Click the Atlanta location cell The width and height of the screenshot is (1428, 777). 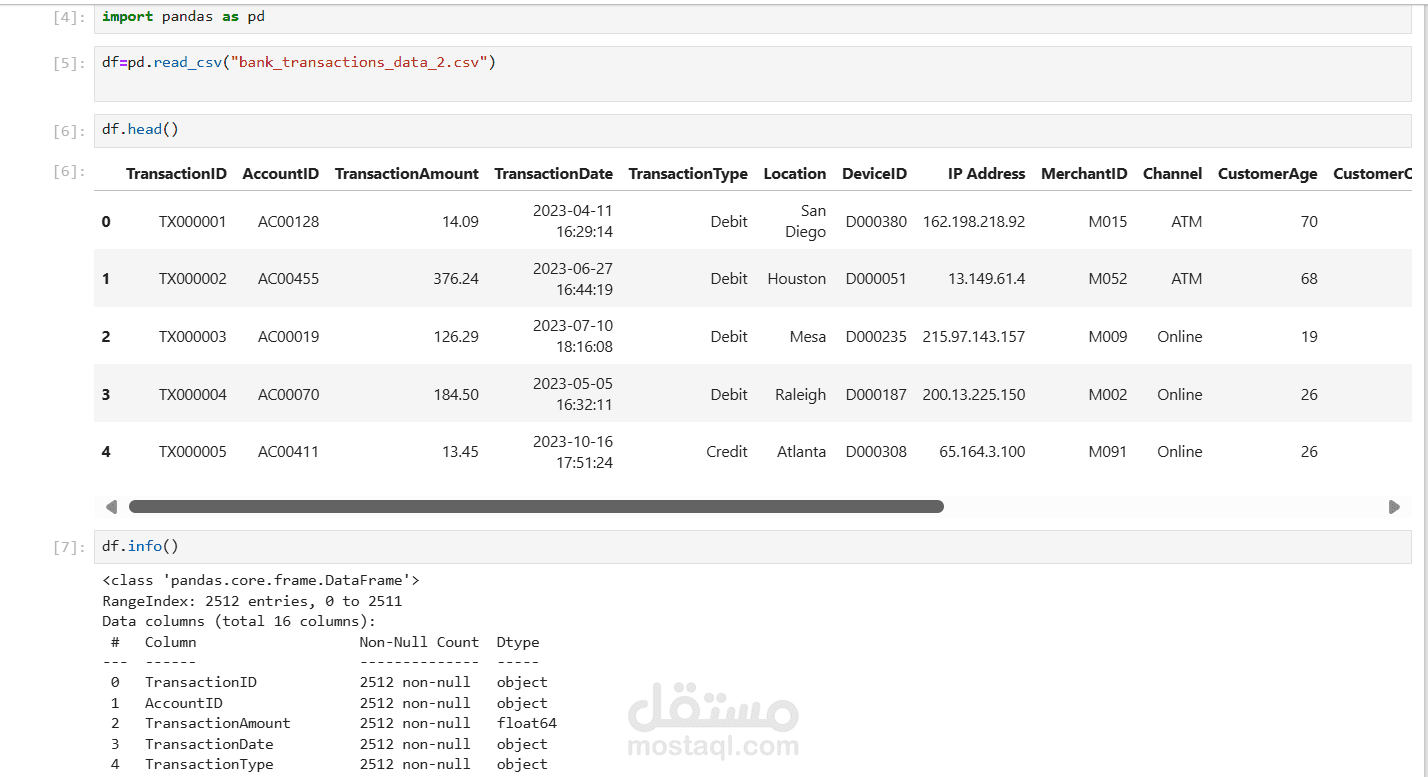click(802, 452)
